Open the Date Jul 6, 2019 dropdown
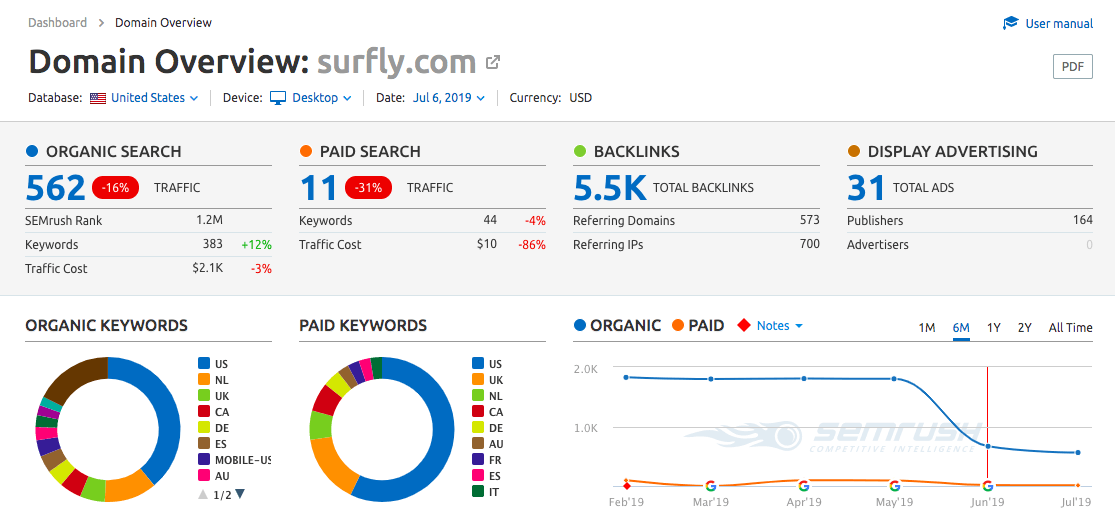 [449, 98]
